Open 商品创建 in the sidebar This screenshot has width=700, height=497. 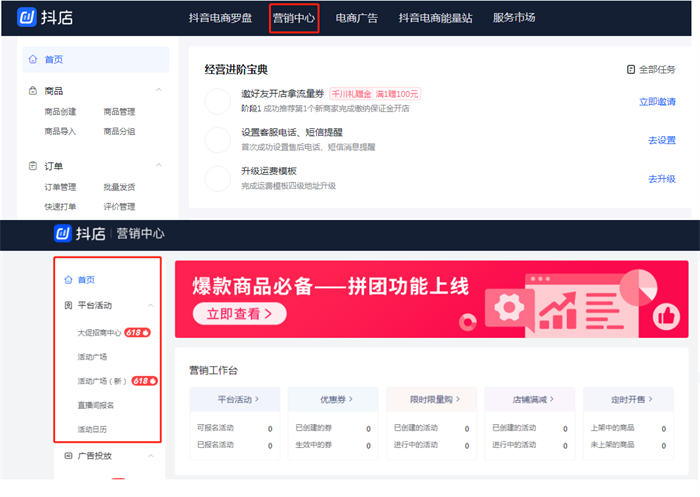pos(60,112)
